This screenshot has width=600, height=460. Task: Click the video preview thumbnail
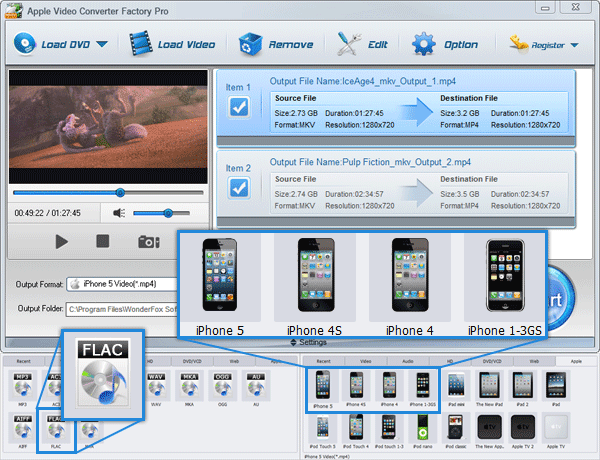point(108,127)
